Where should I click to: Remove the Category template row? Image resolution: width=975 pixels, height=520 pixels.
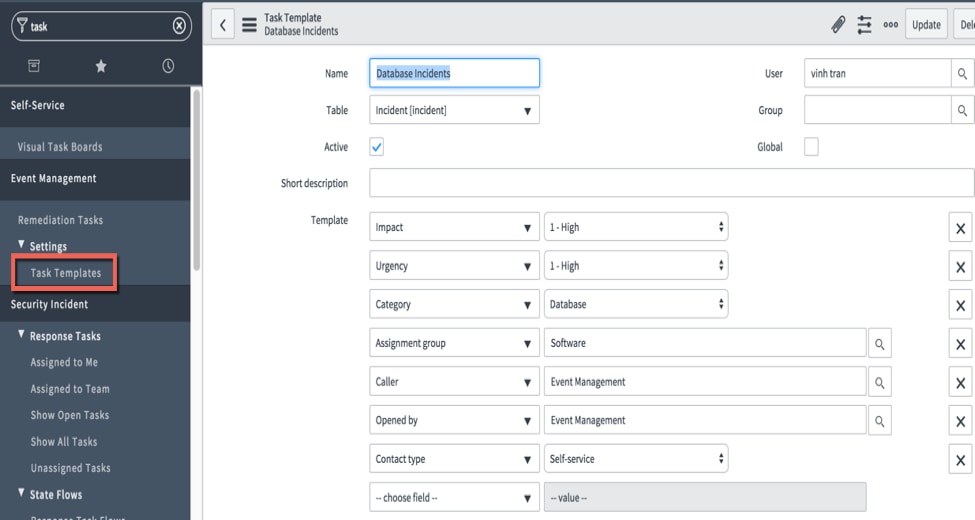tap(960, 305)
